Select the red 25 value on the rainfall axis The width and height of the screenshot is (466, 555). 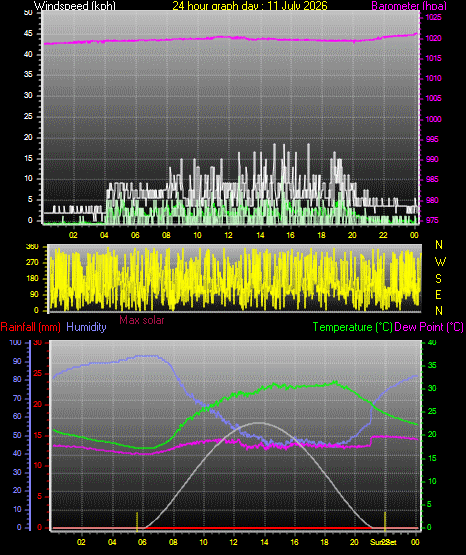pyautogui.click(x=38, y=374)
